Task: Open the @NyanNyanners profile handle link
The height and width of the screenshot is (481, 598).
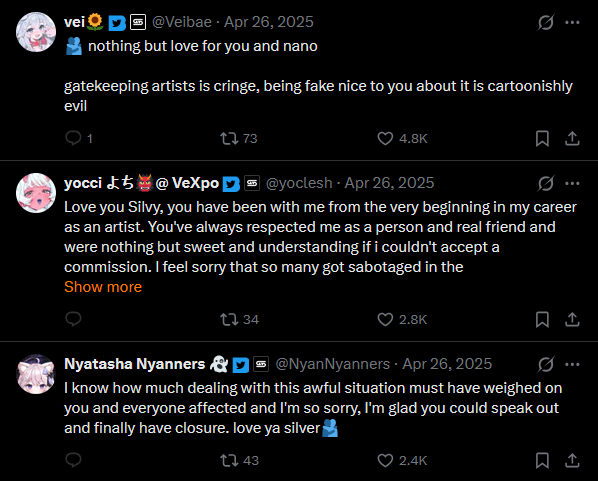Action: [333, 364]
